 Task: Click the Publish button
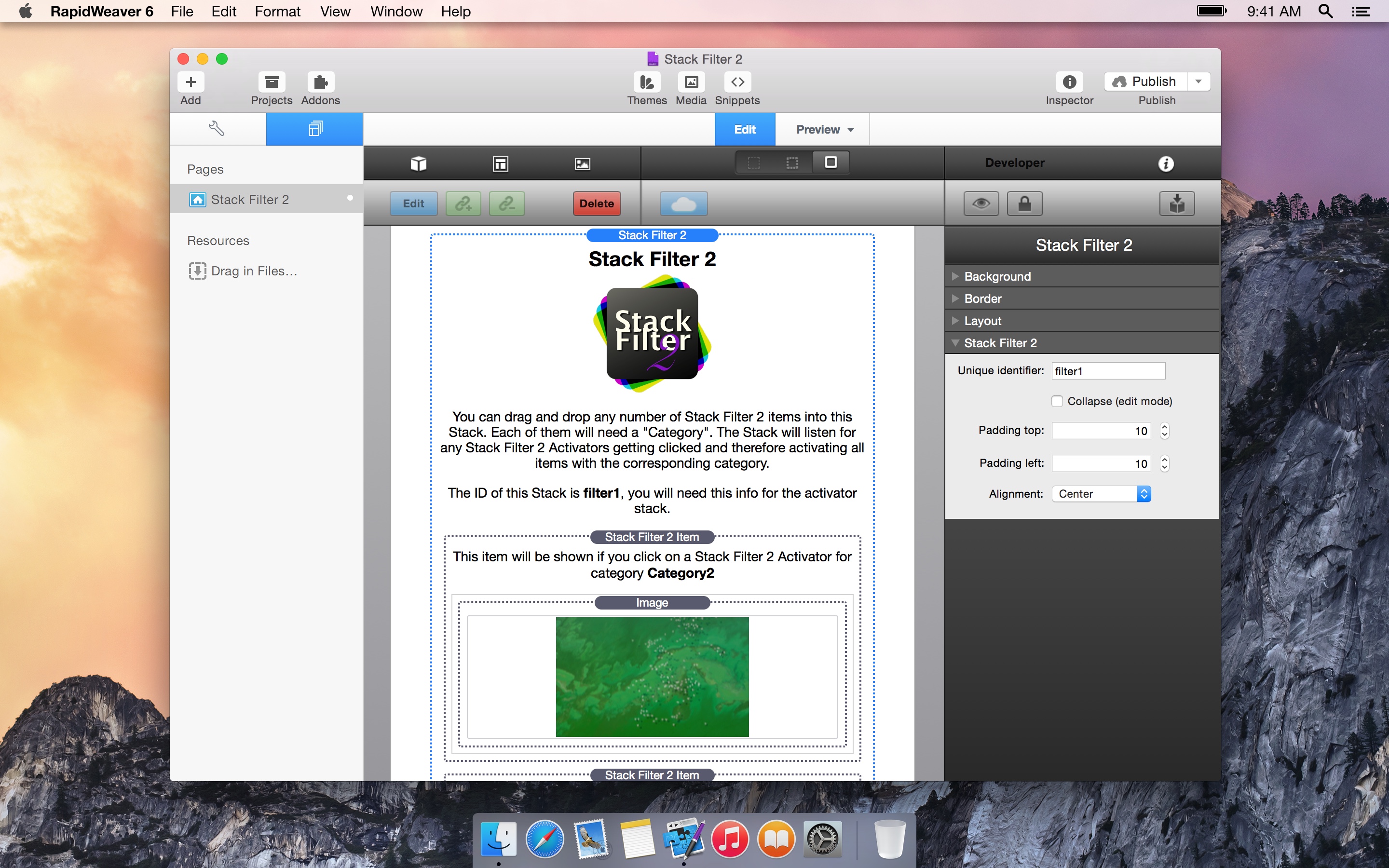(1145, 81)
